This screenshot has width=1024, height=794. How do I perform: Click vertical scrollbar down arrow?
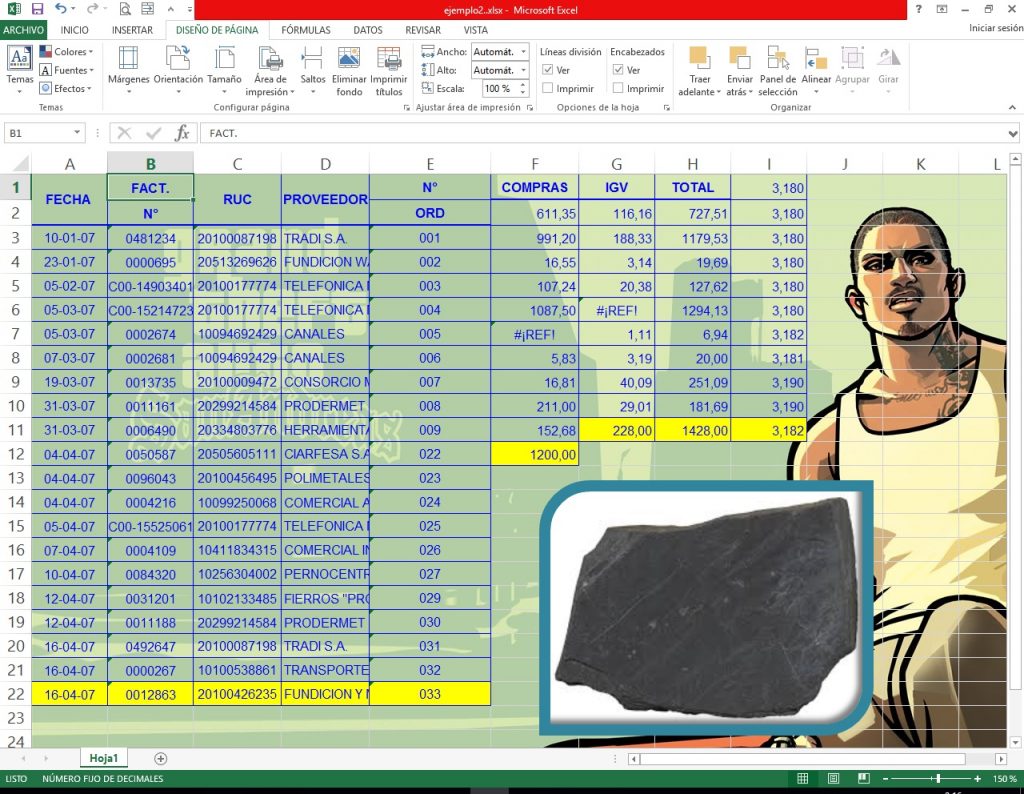[1016, 742]
